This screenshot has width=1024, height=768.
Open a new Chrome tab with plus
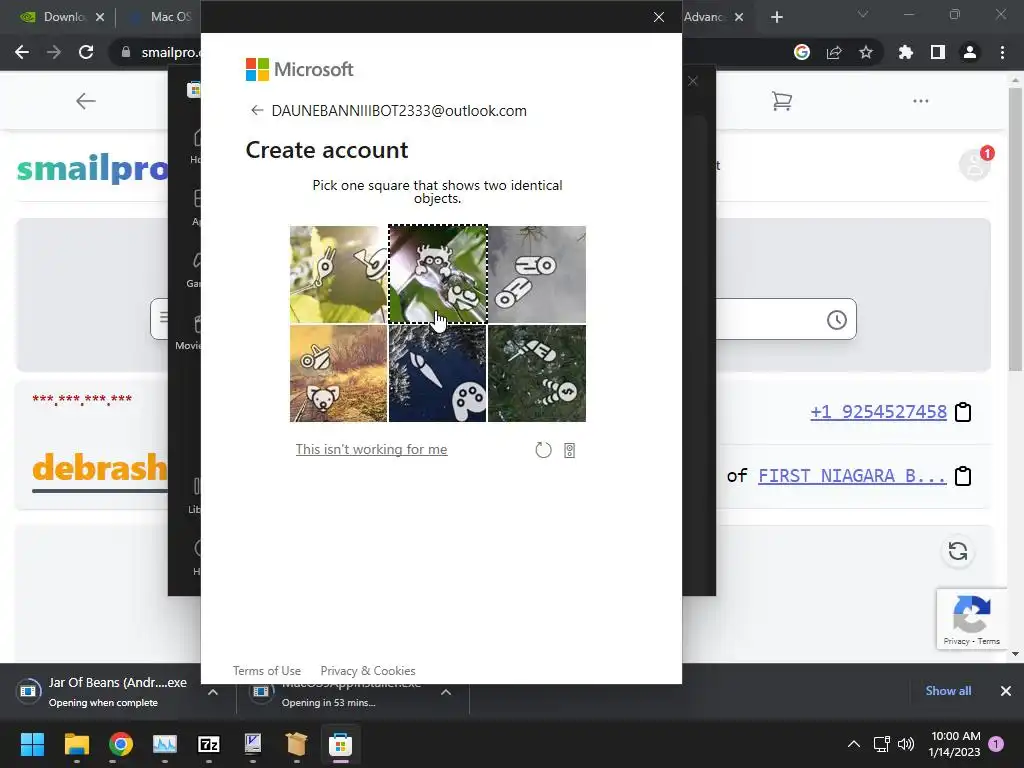[776, 17]
